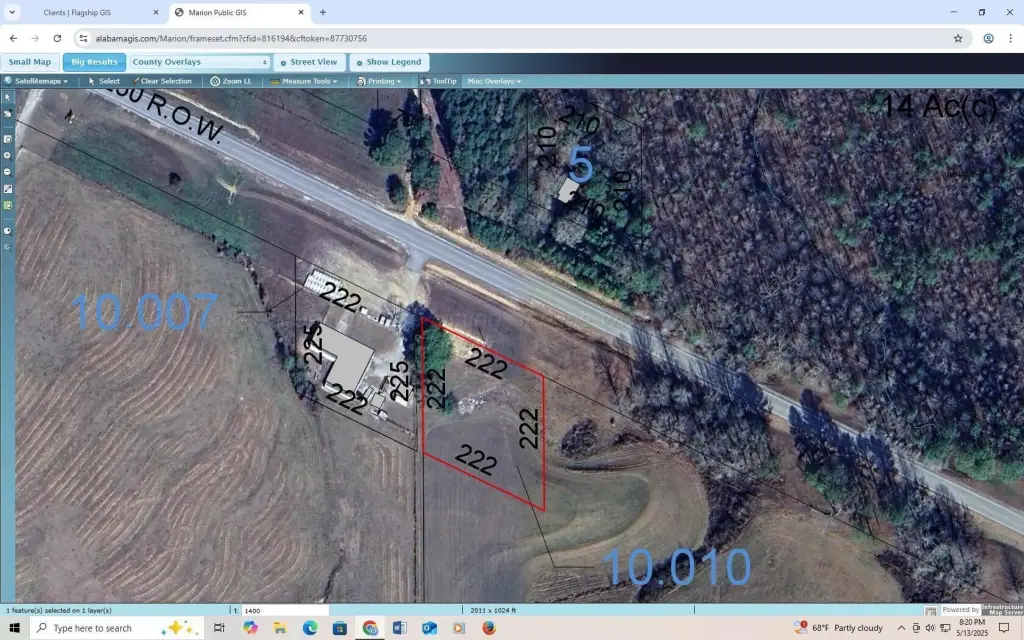
Task: Open Microsoft Word from the taskbar
Action: (x=400, y=628)
